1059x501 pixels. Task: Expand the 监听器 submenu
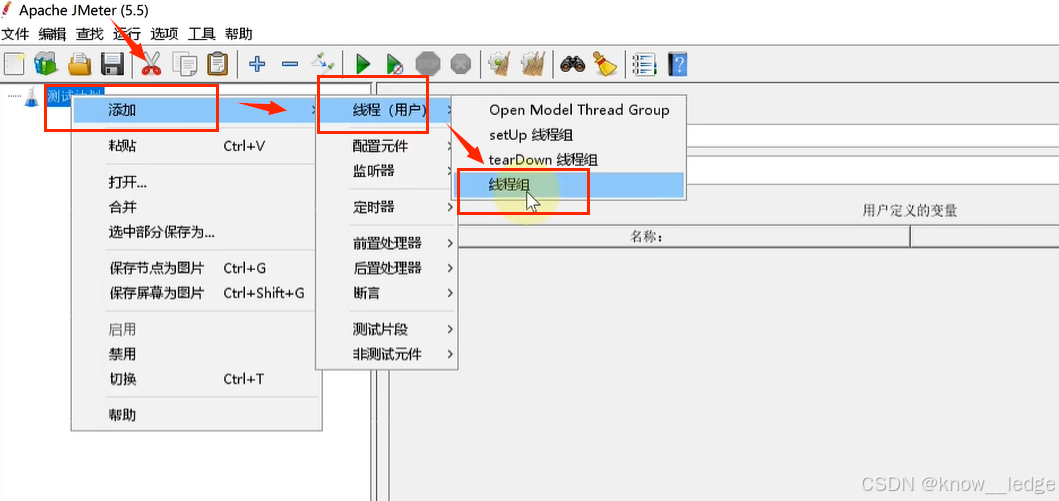coord(387,171)
